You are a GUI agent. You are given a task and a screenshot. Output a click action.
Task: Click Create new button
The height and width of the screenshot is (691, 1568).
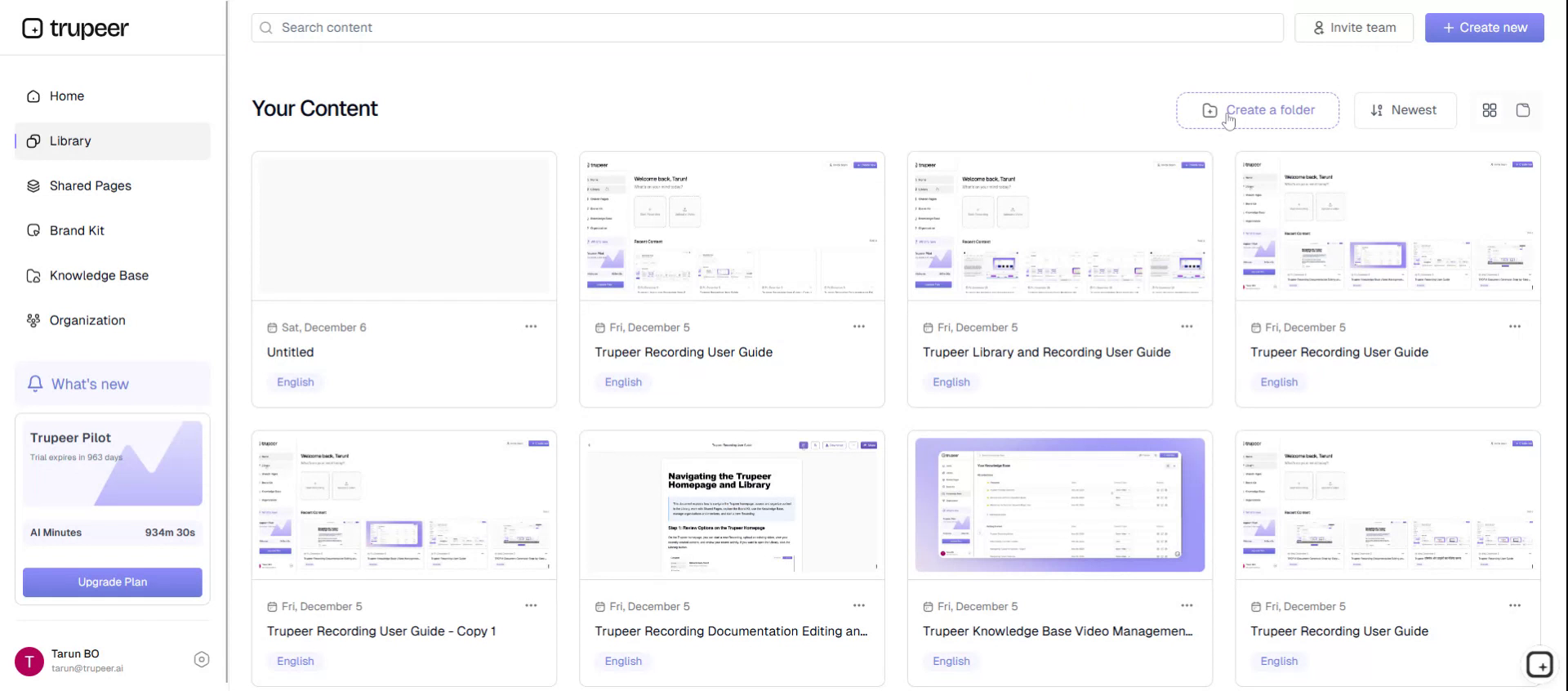coord(1485,28)
